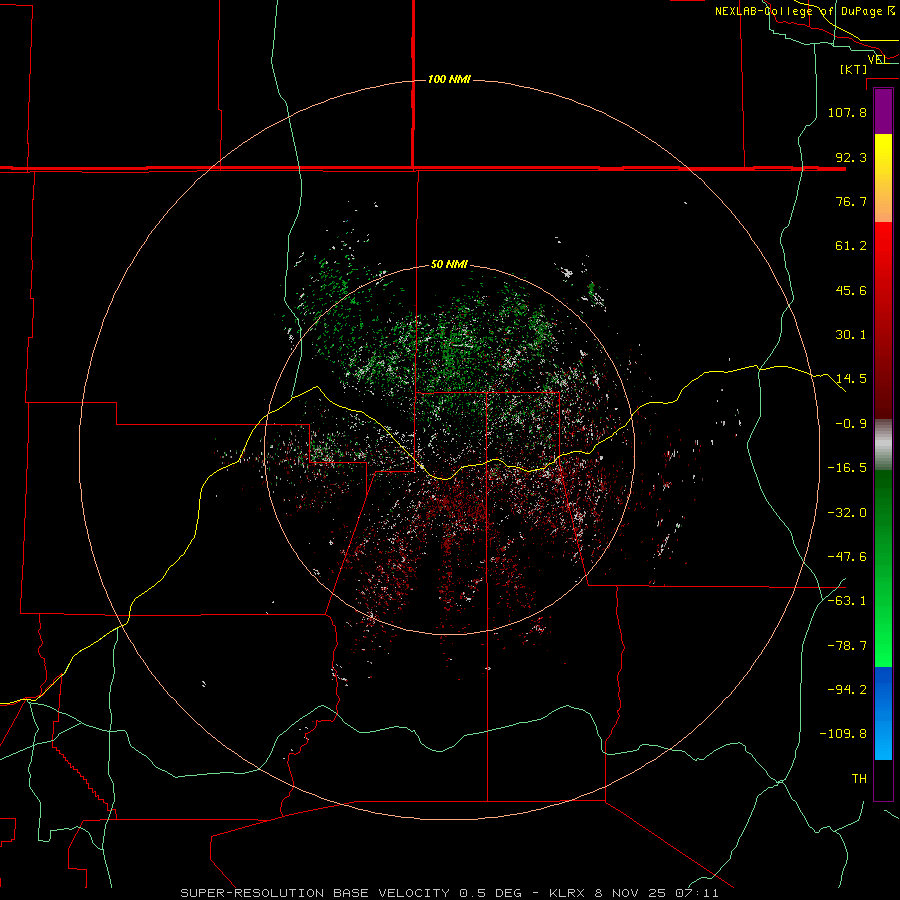Click the -78.7 velocity scale value
The height and width of the screenshot is (900, 900).
click(847, 645)
